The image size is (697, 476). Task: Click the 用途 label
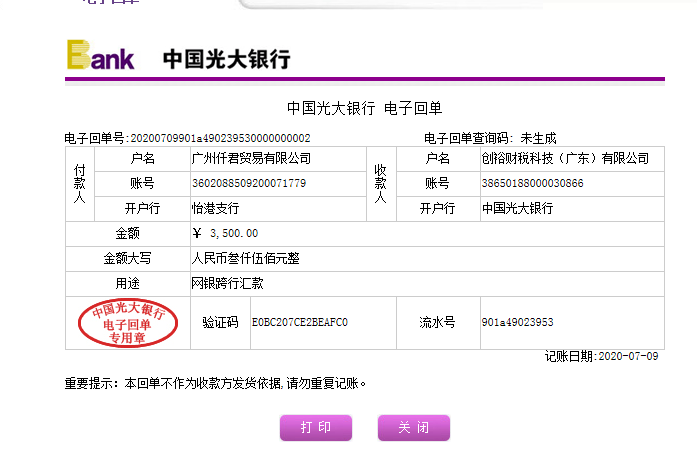click(128, 283)
